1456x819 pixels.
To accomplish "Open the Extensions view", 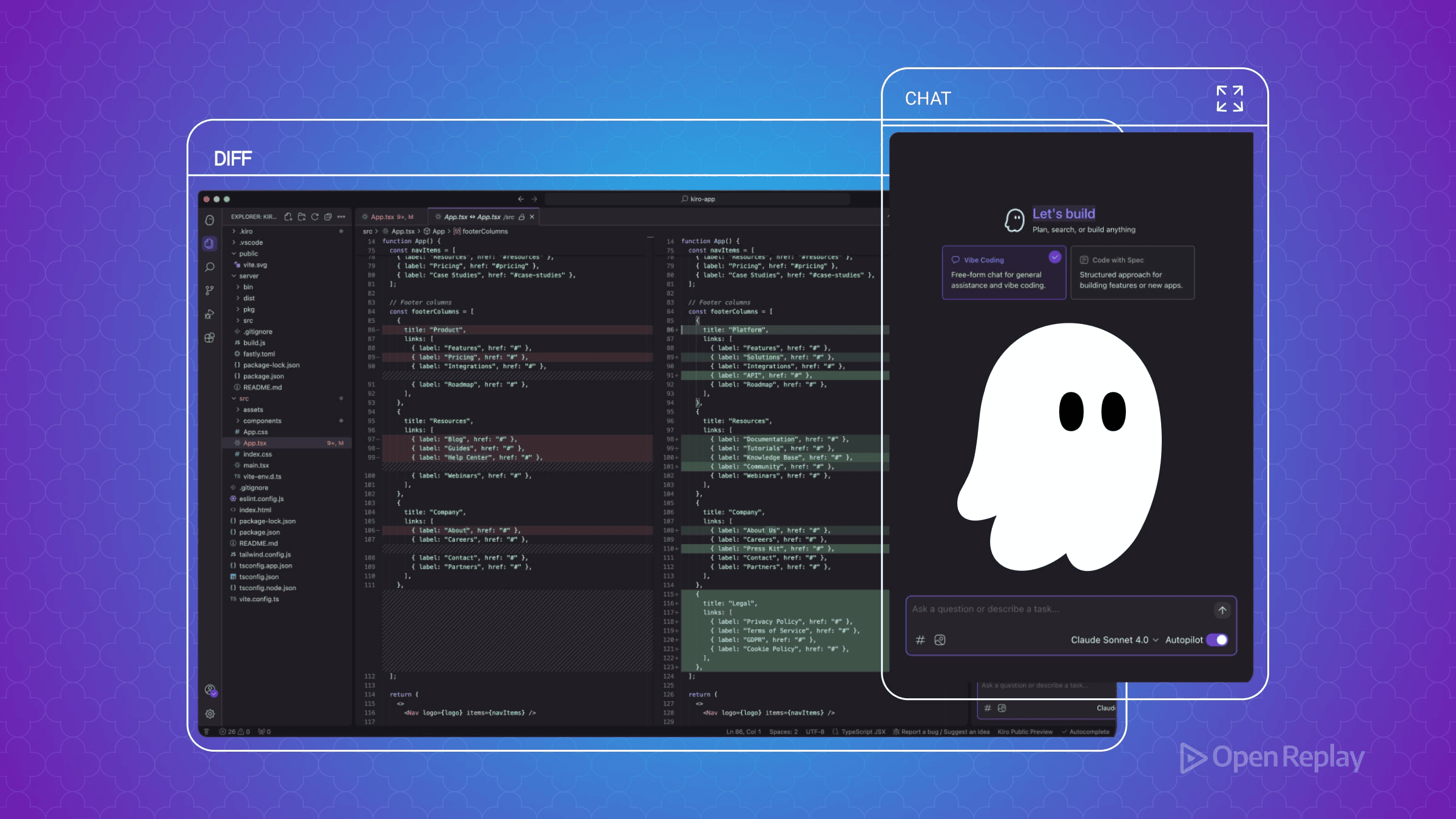I will click(210, 338).
